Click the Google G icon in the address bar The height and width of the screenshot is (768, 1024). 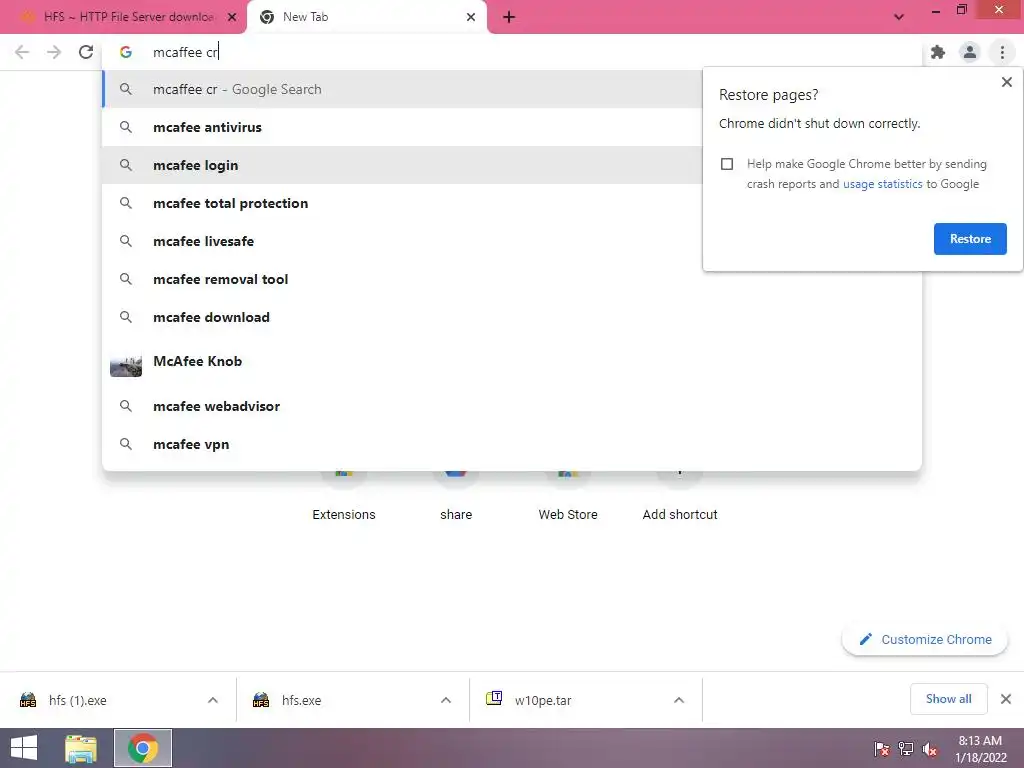(126, 52)
